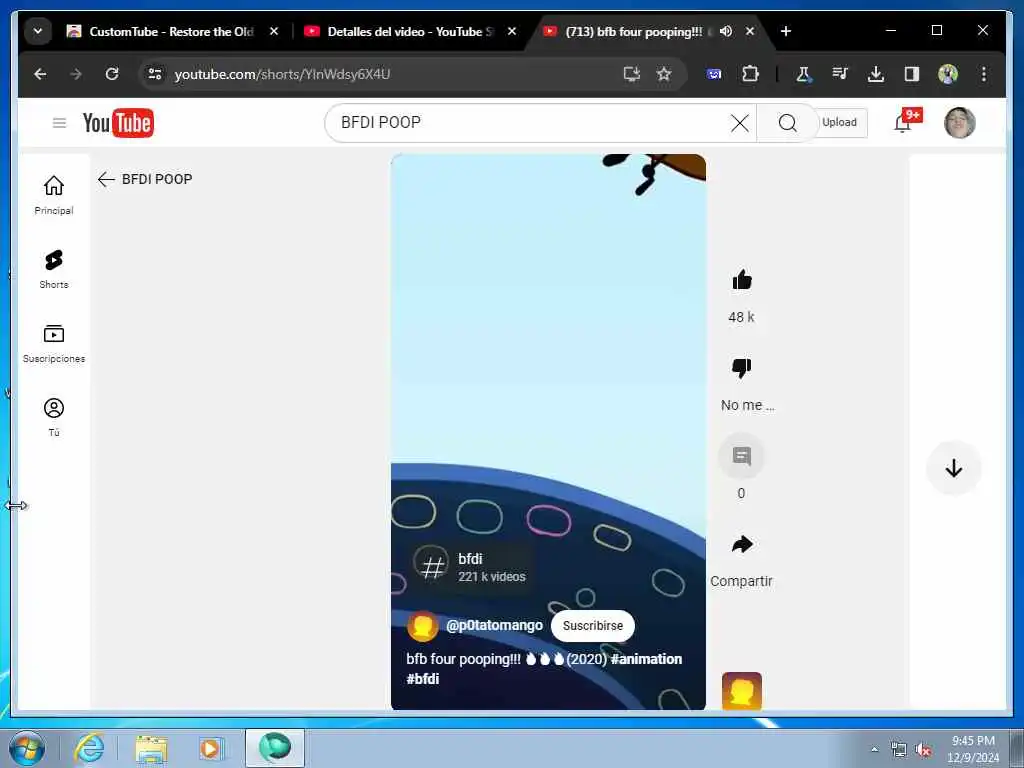Open the #animation hashtag link
The image size is (1024, 768).
pyautogui.click(x=647, y=659)
